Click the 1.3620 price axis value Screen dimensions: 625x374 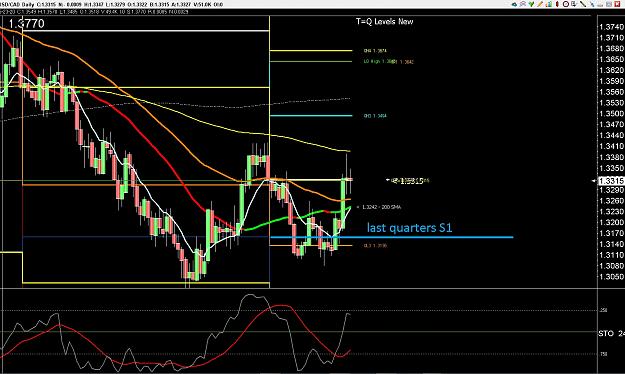coord(611,71)
